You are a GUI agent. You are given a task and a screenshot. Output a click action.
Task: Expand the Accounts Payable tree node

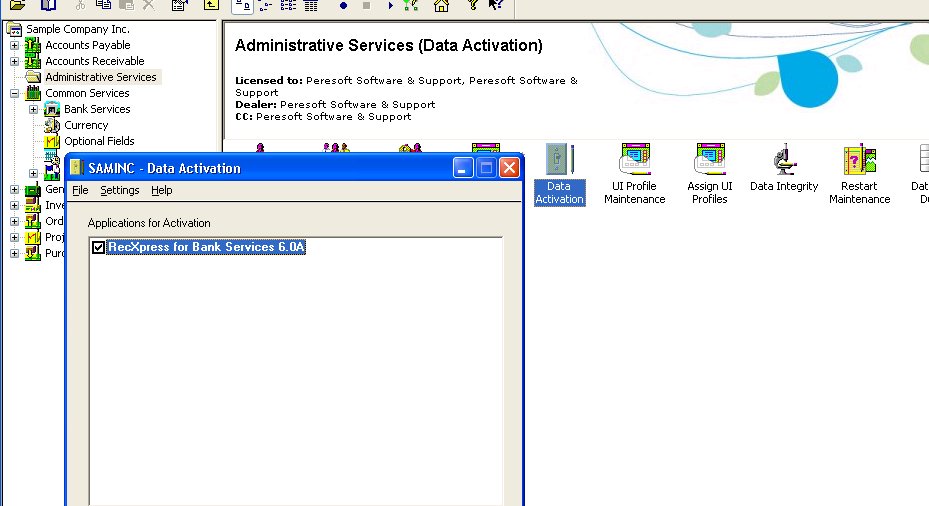pos(14,45)
